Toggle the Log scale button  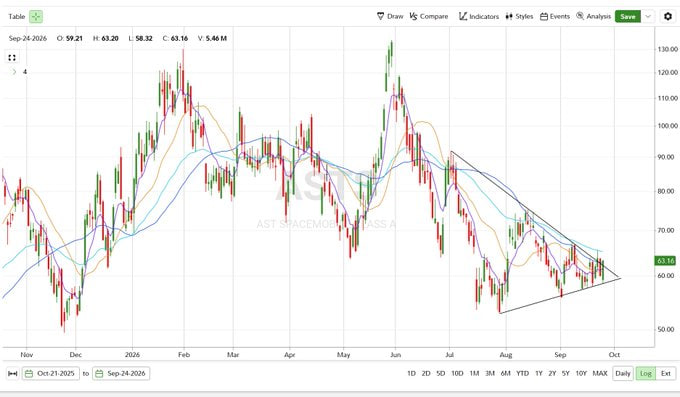(646, 374)
